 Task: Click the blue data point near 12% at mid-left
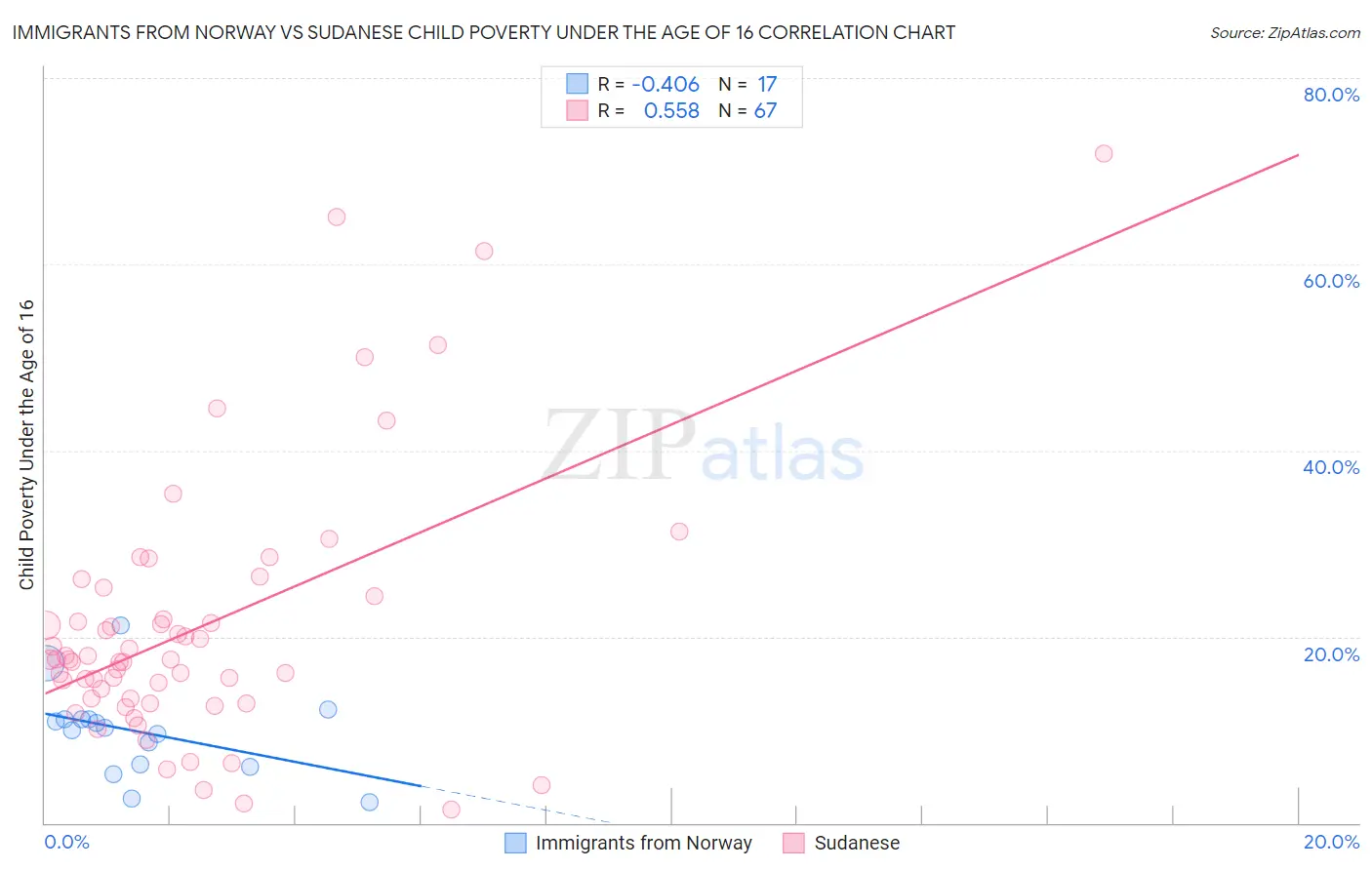coord(328,709)
